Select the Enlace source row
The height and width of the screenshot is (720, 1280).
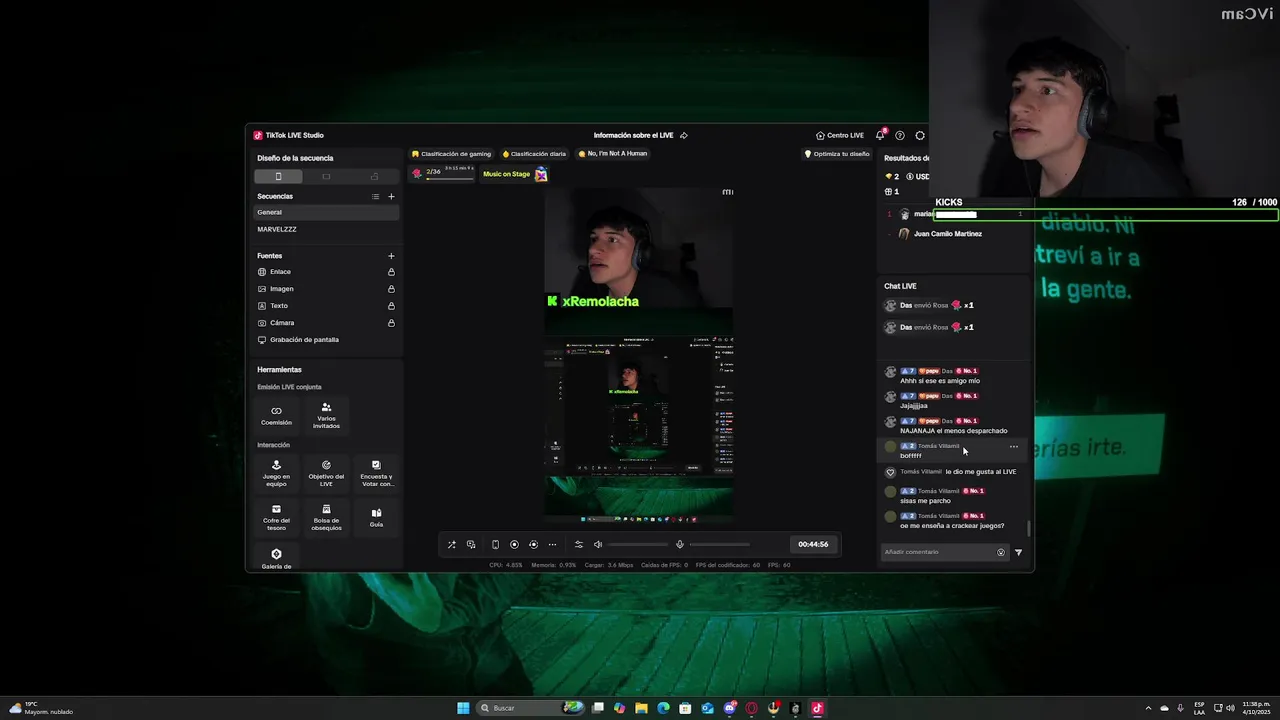tap(327, 272)
